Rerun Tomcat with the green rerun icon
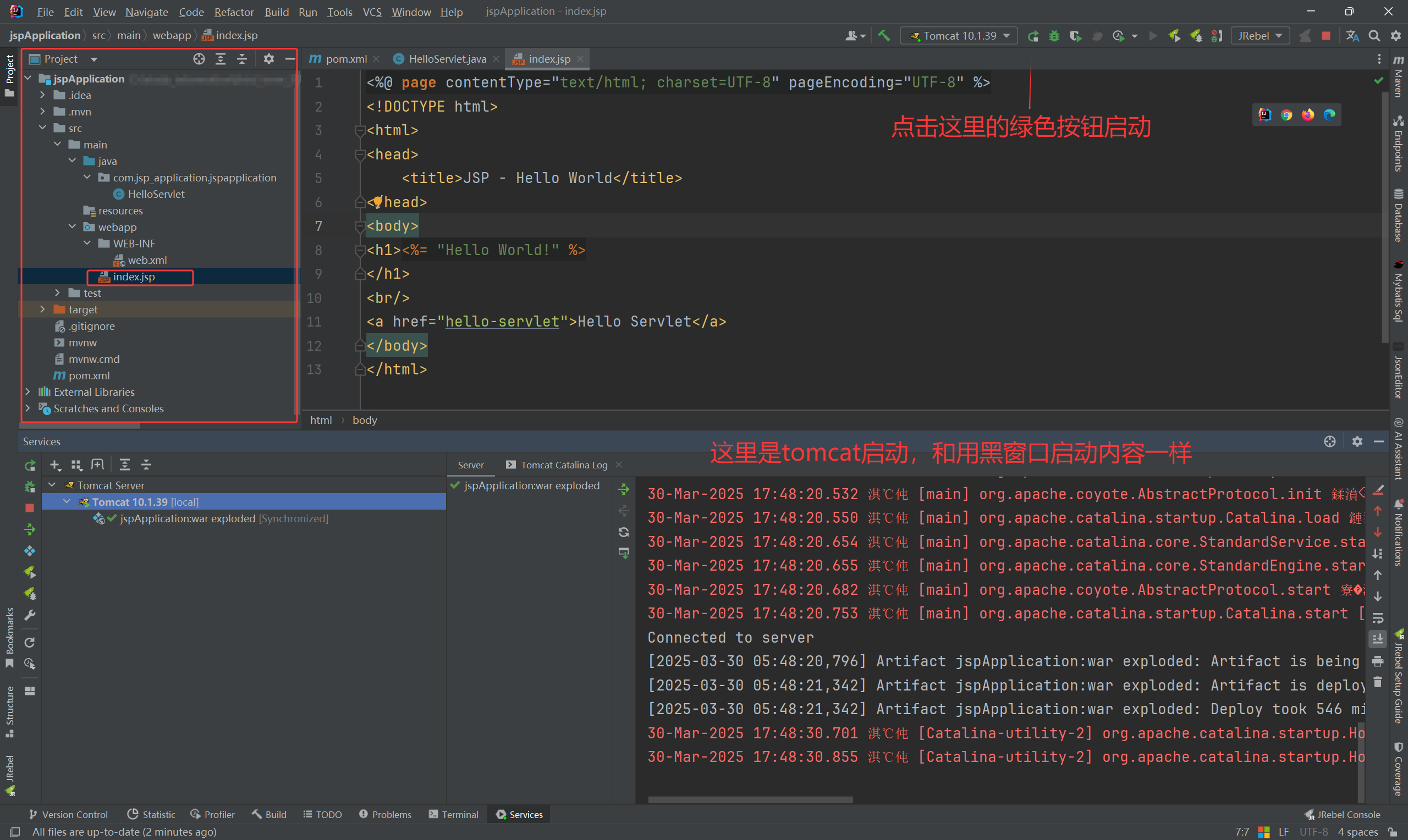This screenshot has height=840, width=1408. click(1033, 36)
